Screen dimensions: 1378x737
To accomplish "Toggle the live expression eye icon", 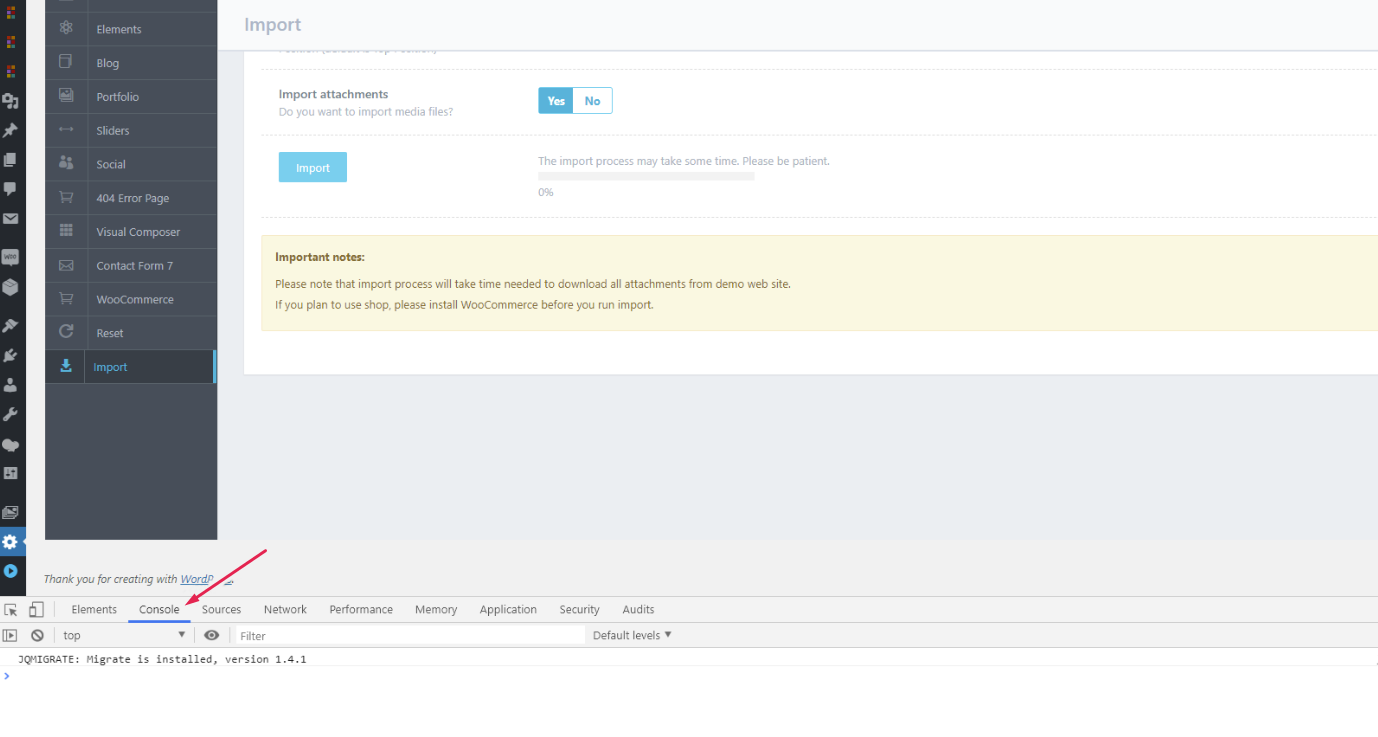I will tap(211, 635).
